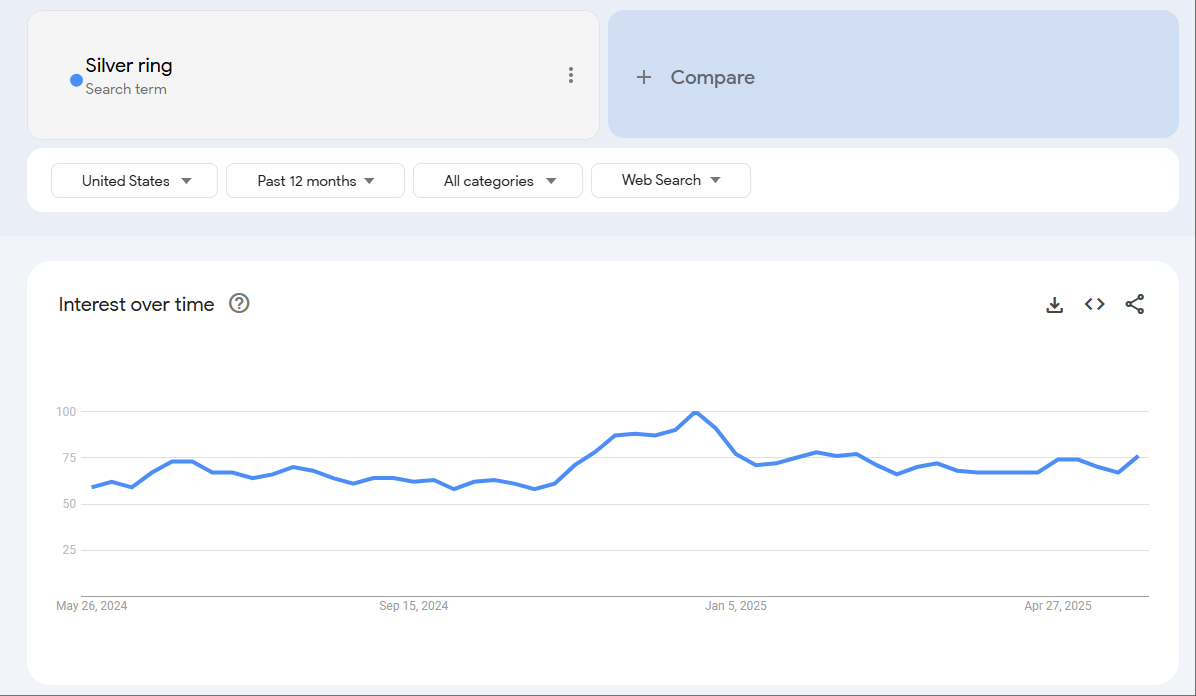
Task: Click the May 26, 2024 axis label
Action: coord(91,605)
